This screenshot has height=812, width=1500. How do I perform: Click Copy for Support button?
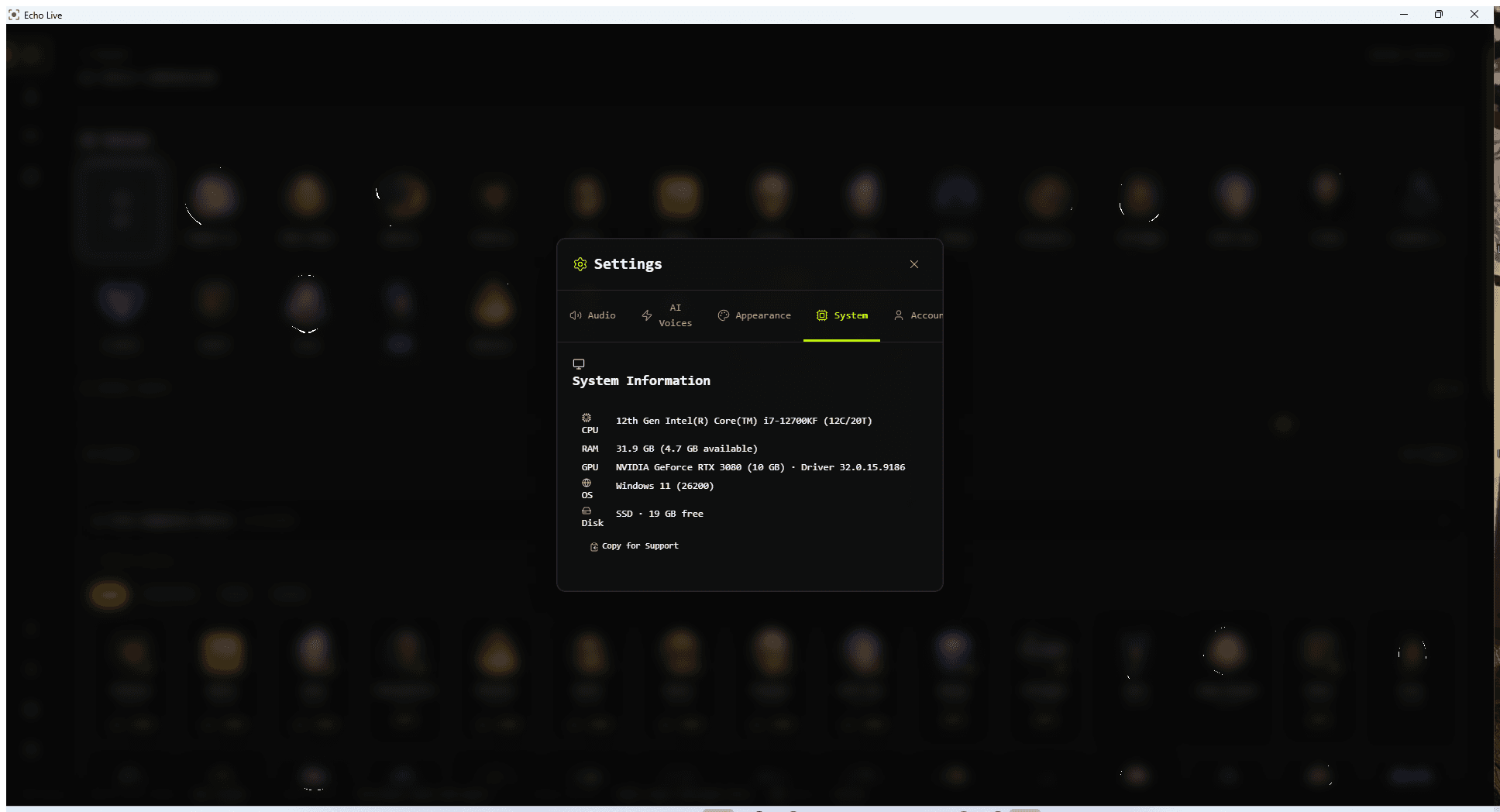point(634,546)
